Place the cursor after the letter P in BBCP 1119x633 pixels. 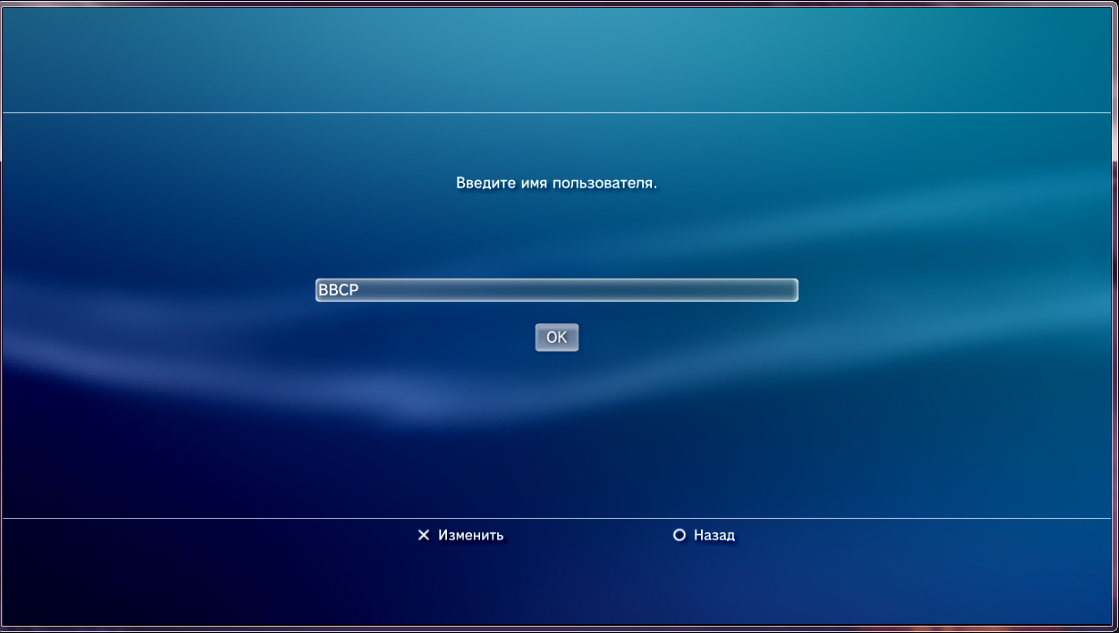pyautogui.click(x=360, y=290)
